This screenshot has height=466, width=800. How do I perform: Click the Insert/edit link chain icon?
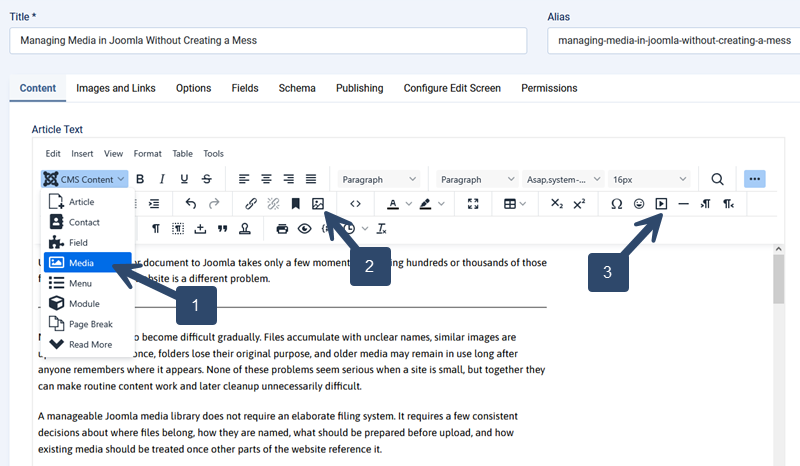pyautogui.click(x=251, y=204)
